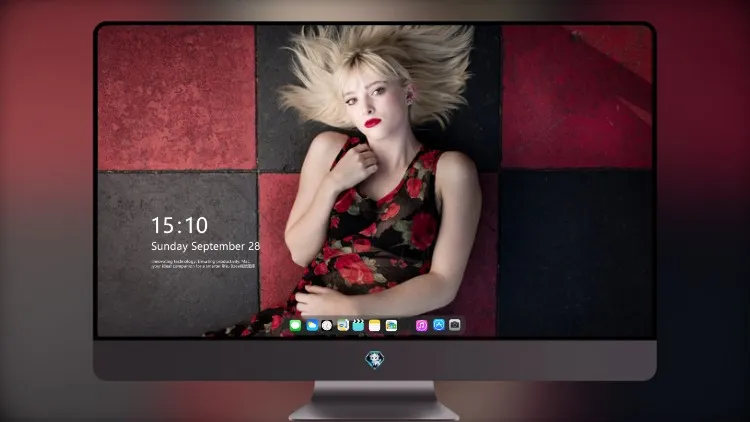750x422 pixels.
Task: Open the Weather app in dock
Action: [x=312, y=325]
